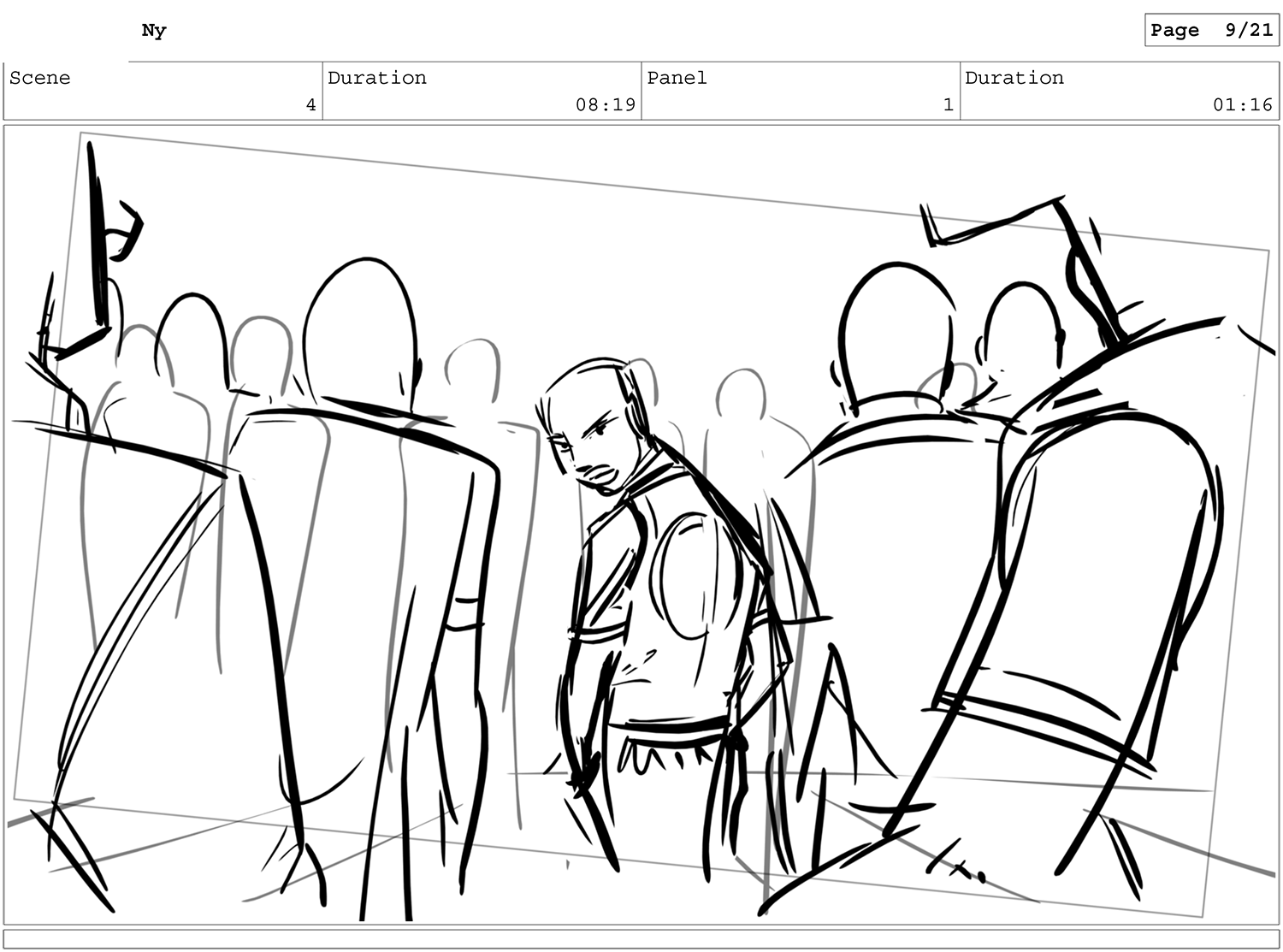The height and width of the screenshot is (952, 1283).
Task: Select the panel duration value 01:16
Action: tap(1242, 105)
